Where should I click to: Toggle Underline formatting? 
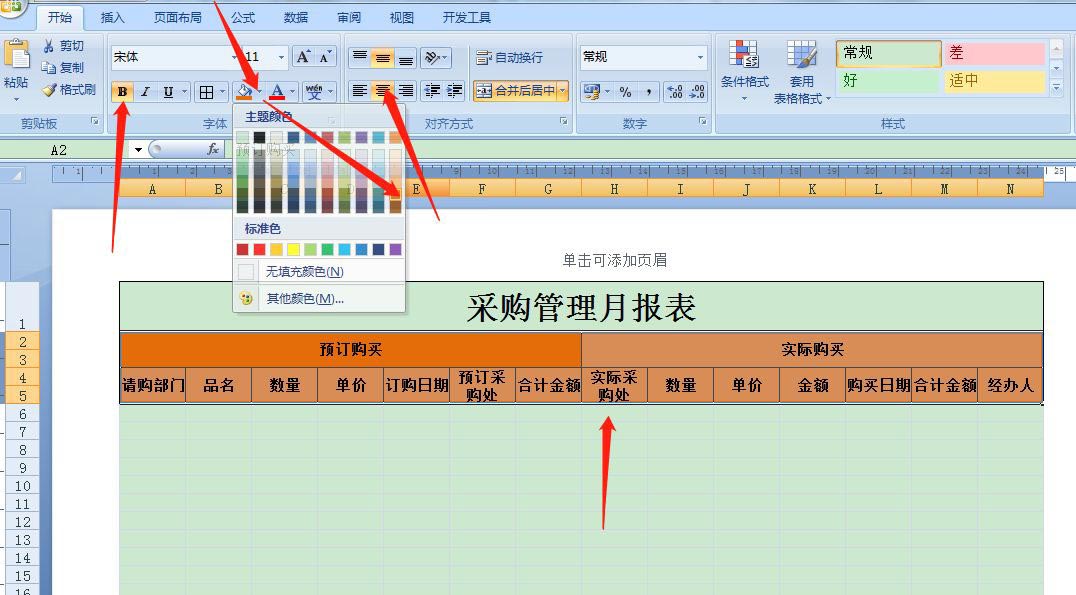coord(167,91)
